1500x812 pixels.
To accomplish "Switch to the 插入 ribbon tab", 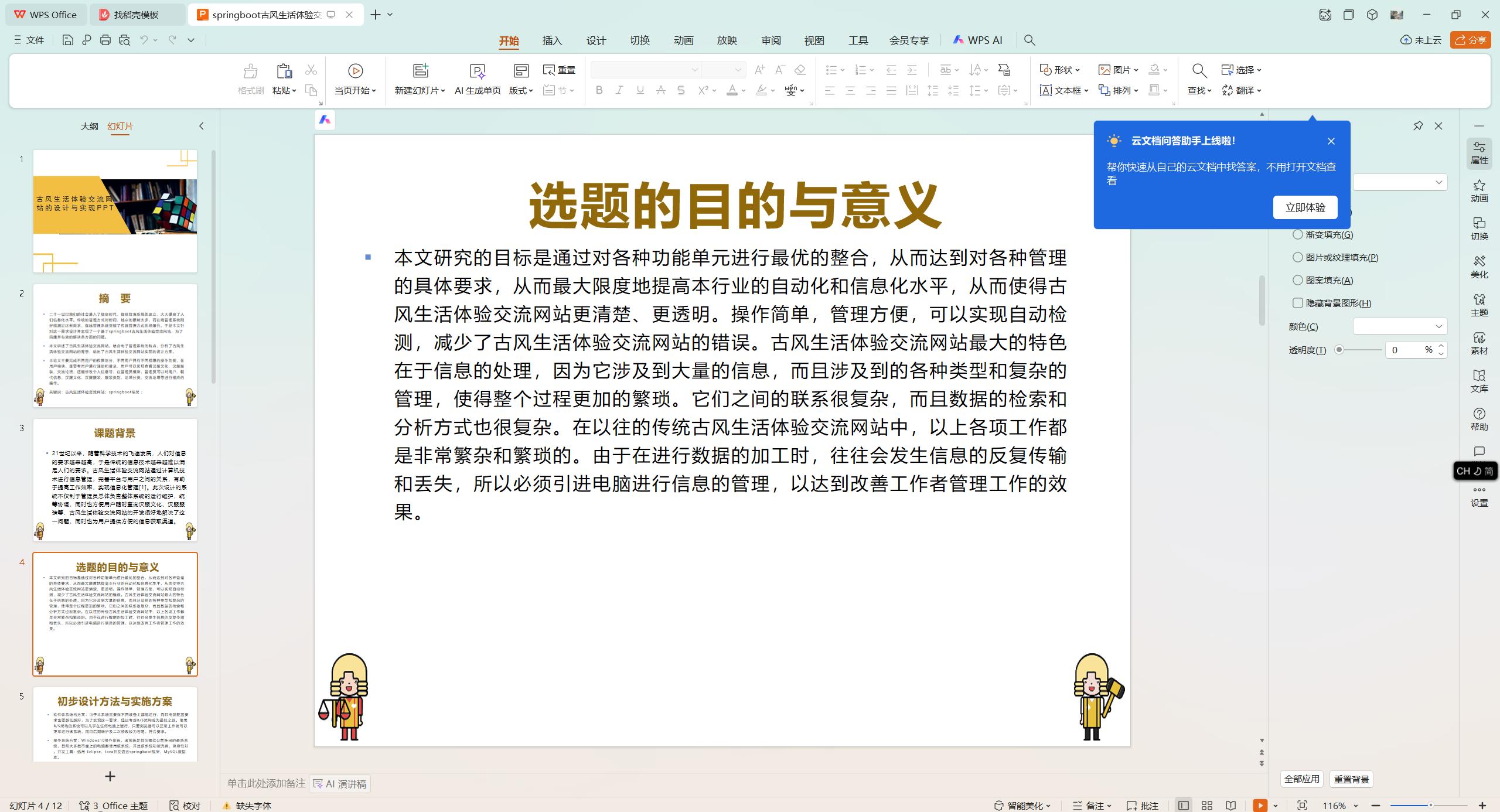I will pyautogui.click(x=551, y=40).
